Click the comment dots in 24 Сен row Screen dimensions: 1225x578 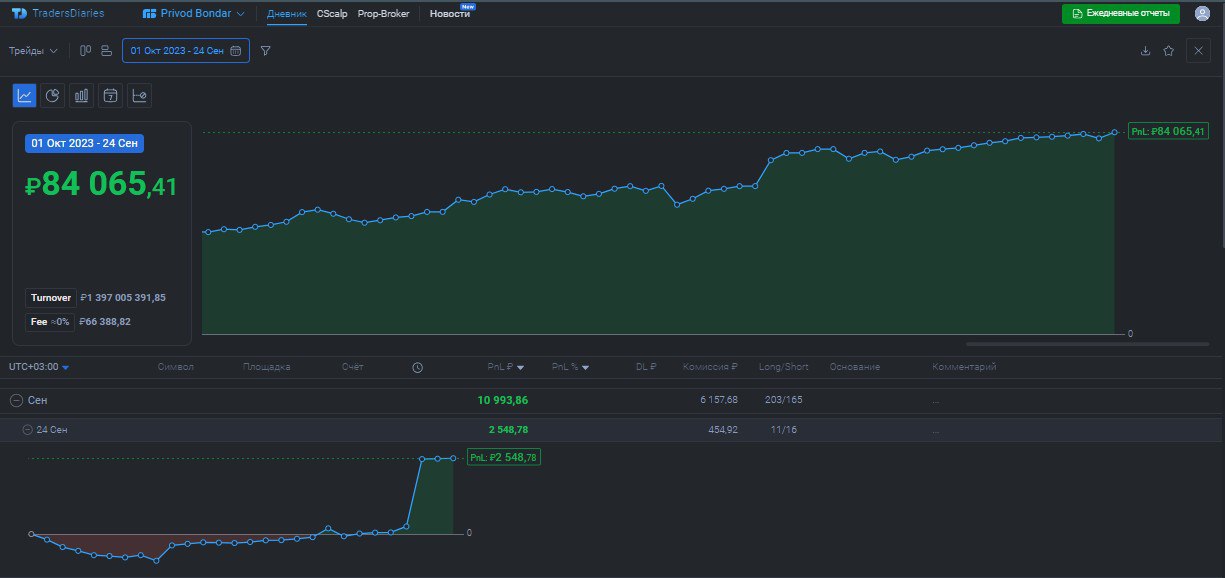[936, 430]
